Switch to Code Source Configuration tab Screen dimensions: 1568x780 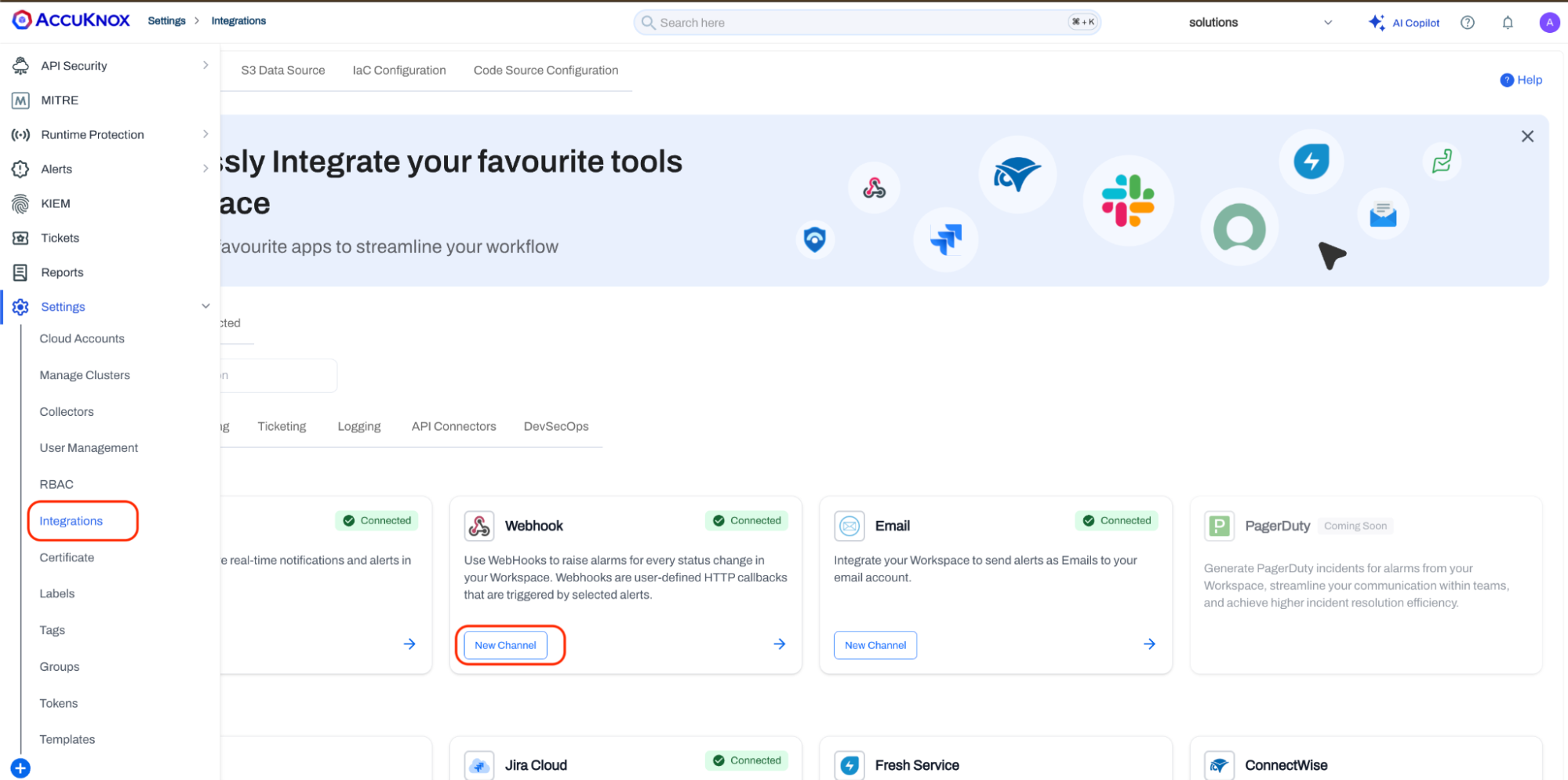coord(546,71)
